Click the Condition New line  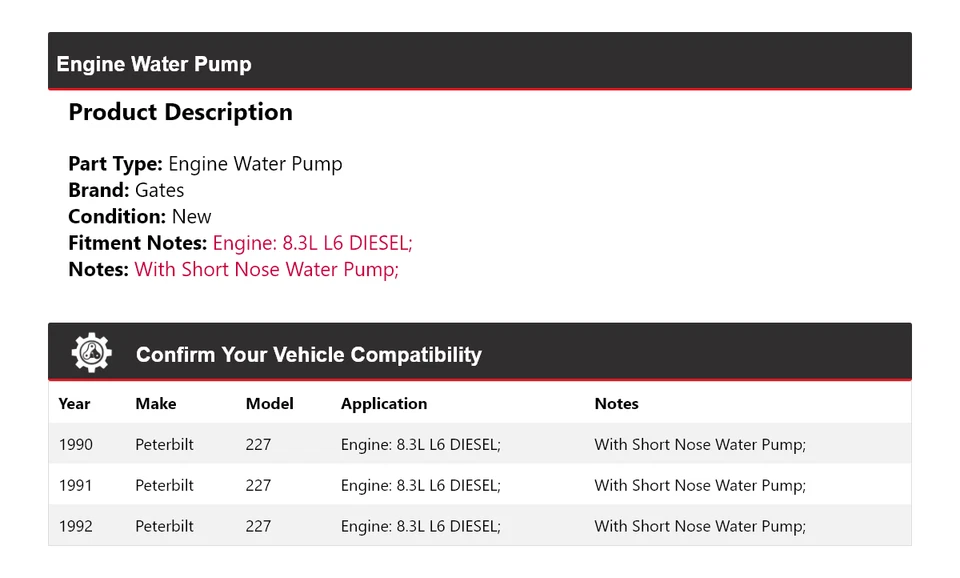point(140,217)
